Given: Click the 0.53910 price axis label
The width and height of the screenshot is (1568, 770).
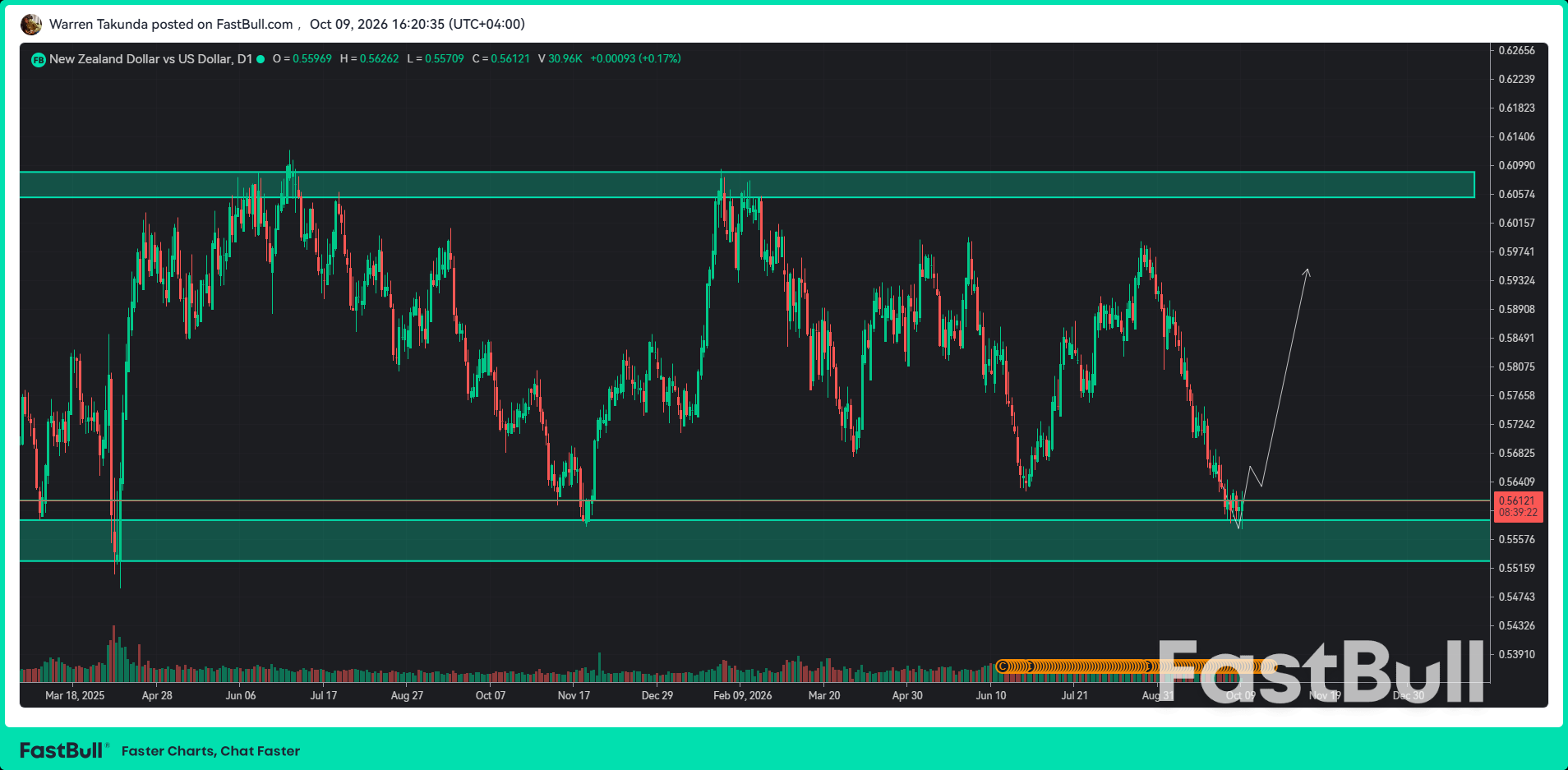Looking at the screenshot, I should 1517,654.
